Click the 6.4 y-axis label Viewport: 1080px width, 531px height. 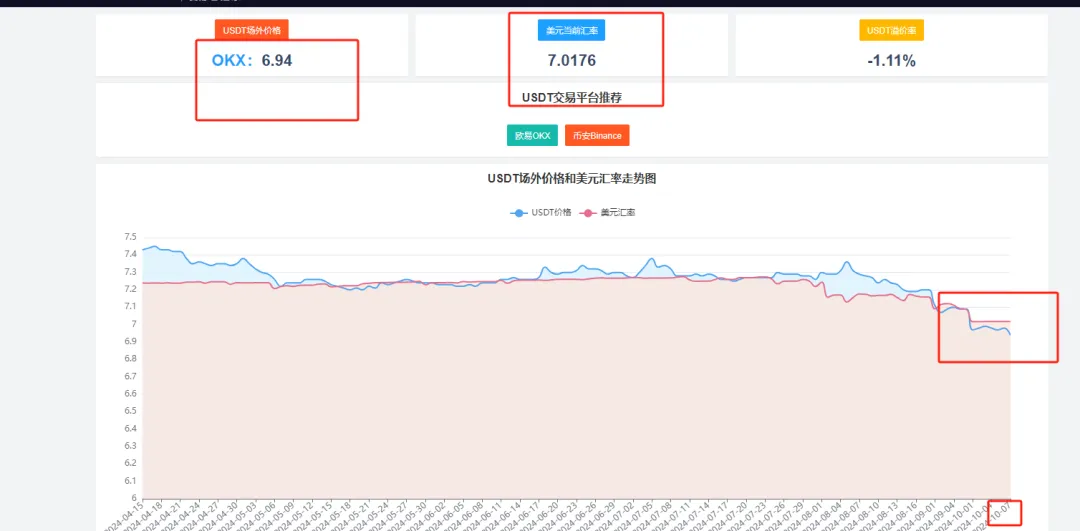coord(131,428)
